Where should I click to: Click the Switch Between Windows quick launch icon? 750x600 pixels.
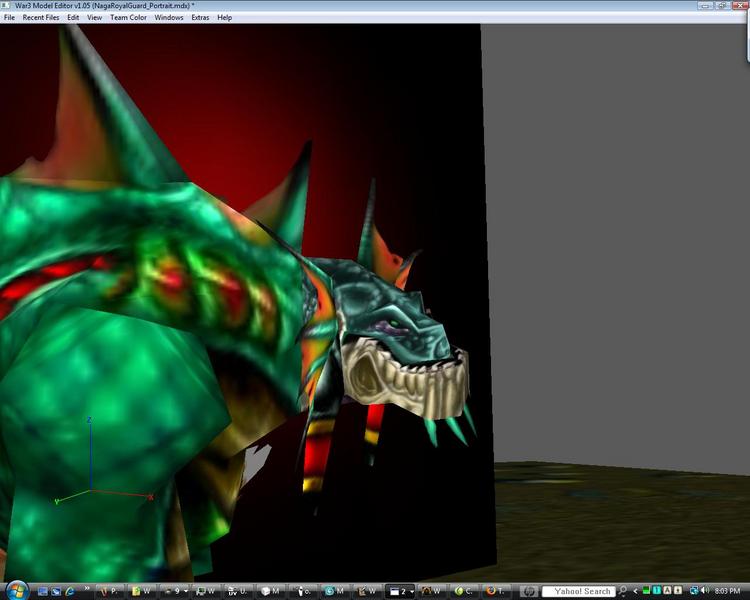click(x=56, y=591)
